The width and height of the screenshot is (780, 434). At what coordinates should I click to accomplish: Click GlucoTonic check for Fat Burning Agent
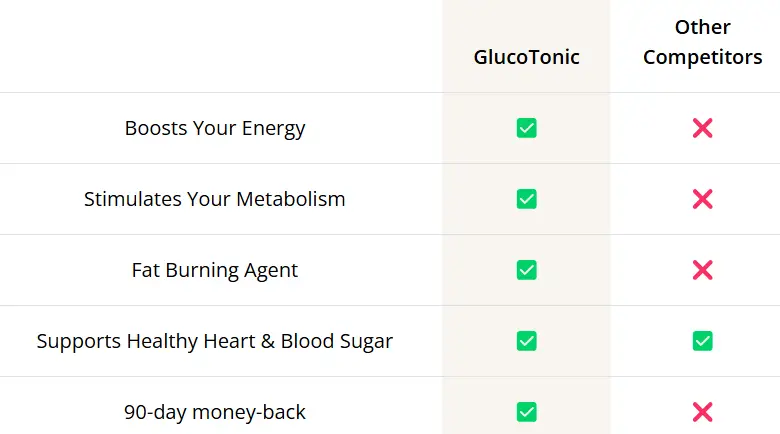(526, 270)
